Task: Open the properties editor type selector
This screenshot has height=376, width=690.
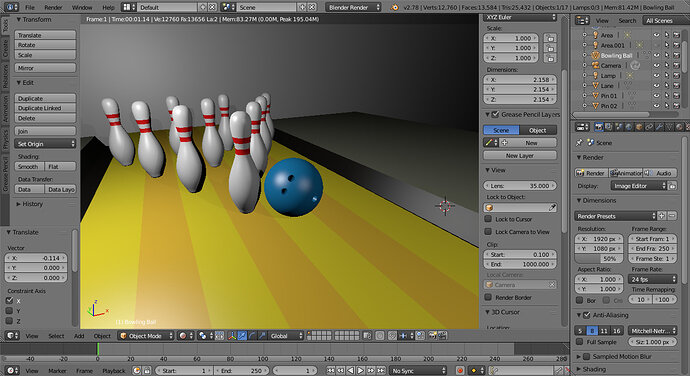Action: (582, 127)
